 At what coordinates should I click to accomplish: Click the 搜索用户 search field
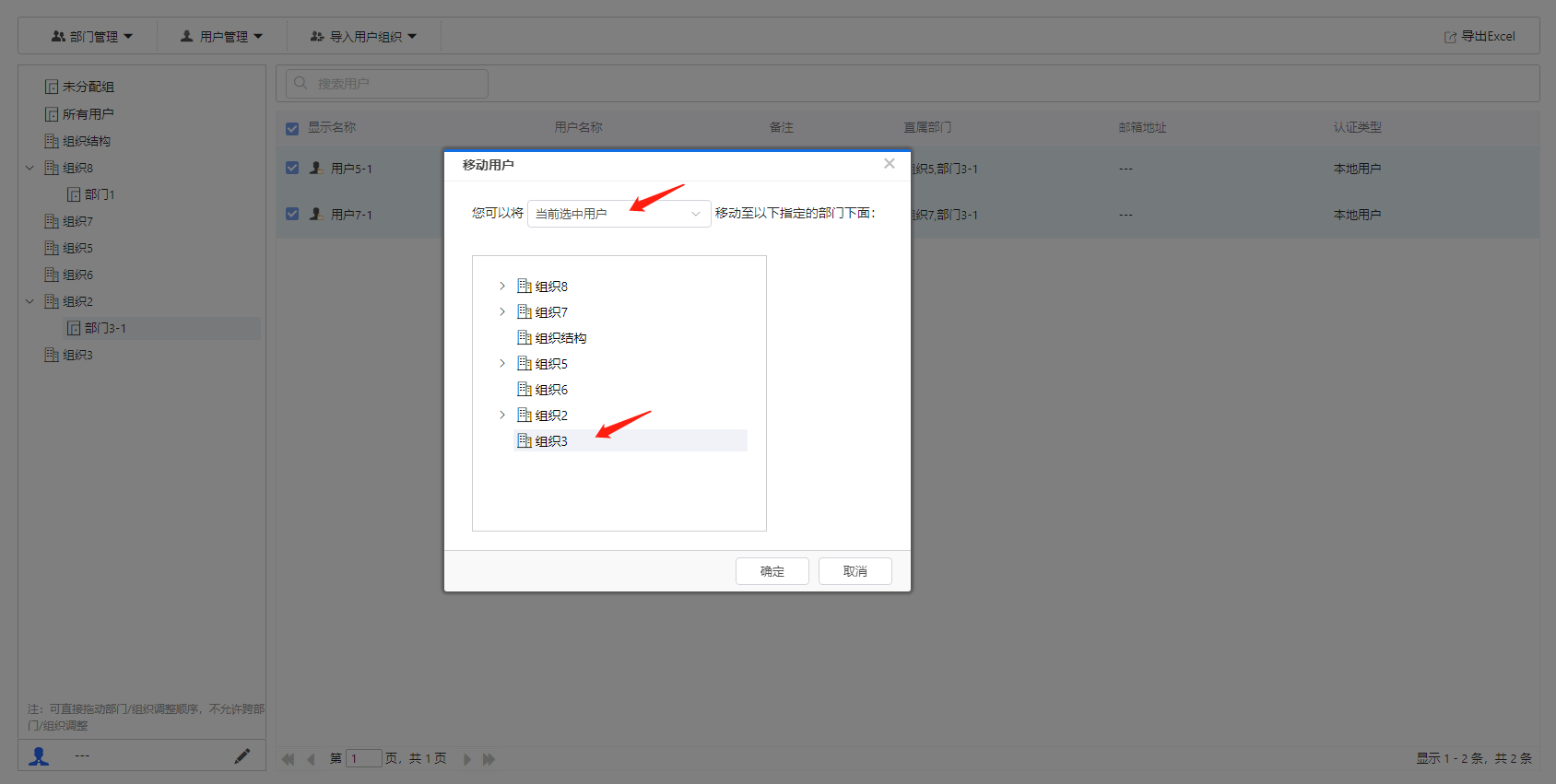tap(387, 84)
